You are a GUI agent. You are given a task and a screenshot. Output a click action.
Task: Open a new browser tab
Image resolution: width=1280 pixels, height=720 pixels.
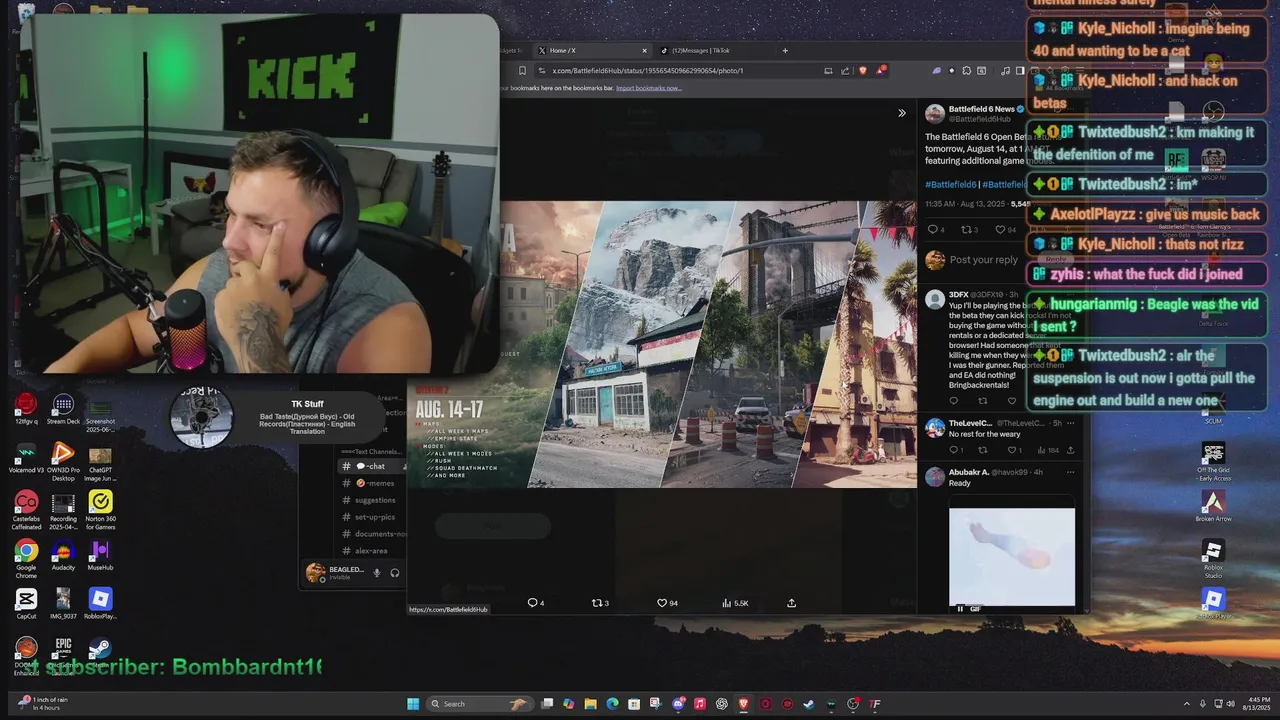785,50
